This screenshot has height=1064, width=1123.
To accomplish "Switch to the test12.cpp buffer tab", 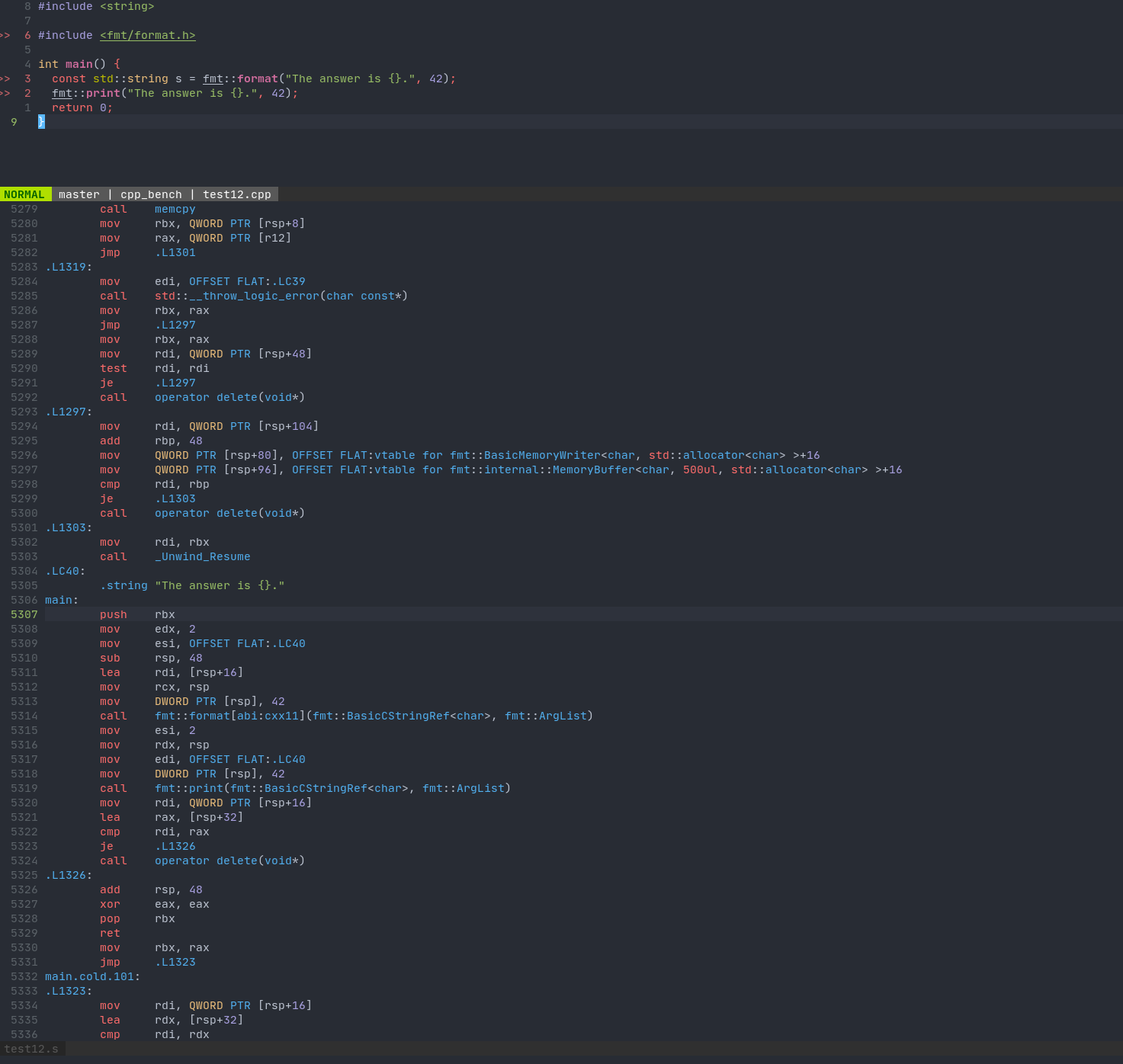I will 236,194.
